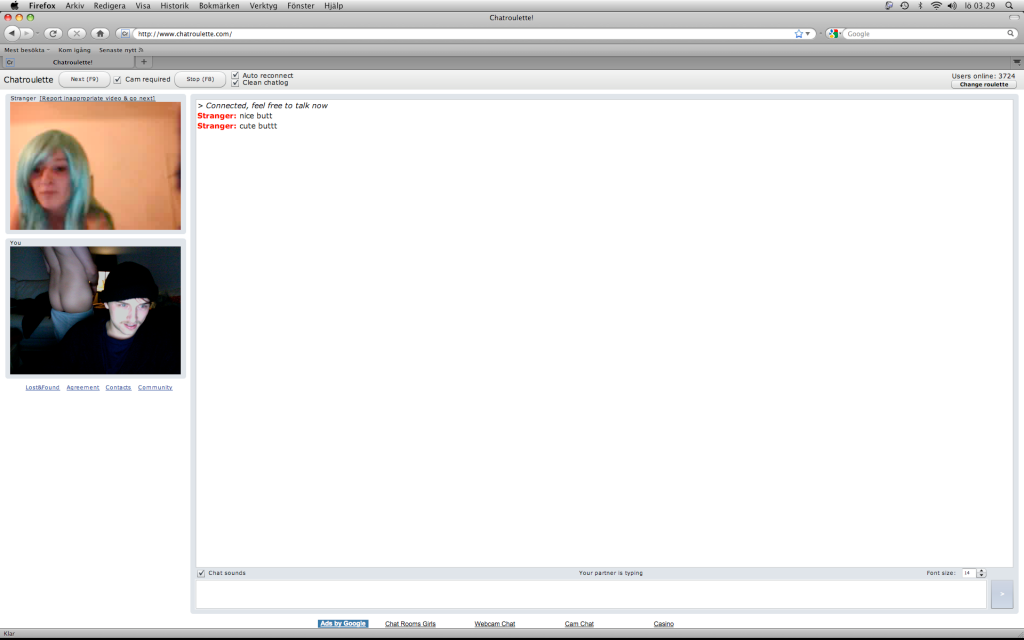Screen dimensions: 1024x640
Task: Toggle the Cam required checkbox
Action: click(118, 80)
